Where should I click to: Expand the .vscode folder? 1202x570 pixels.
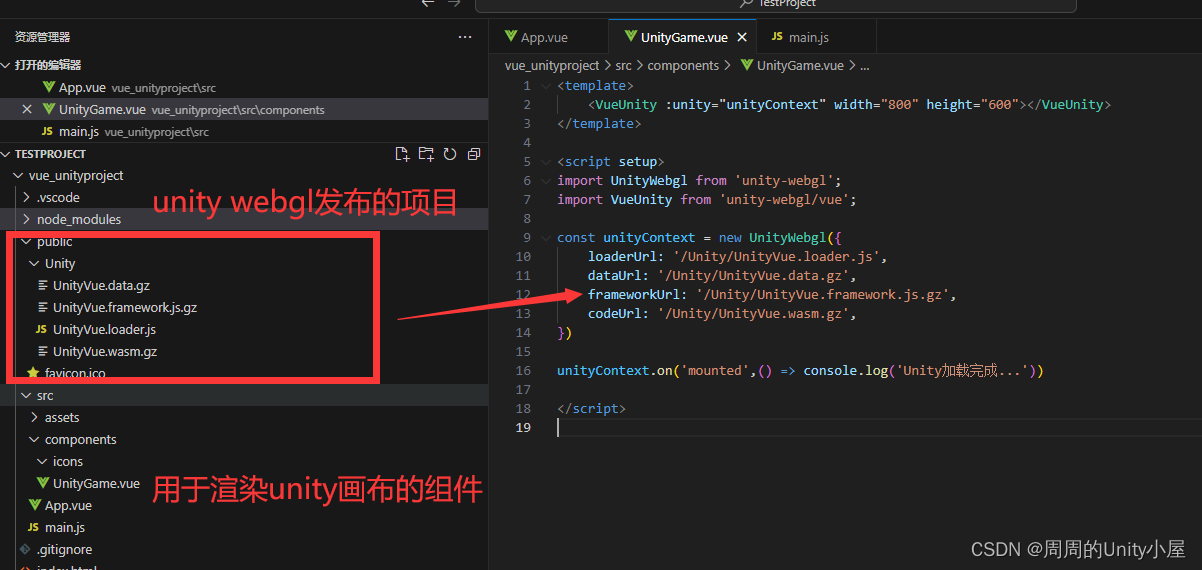tap(58, 197)
